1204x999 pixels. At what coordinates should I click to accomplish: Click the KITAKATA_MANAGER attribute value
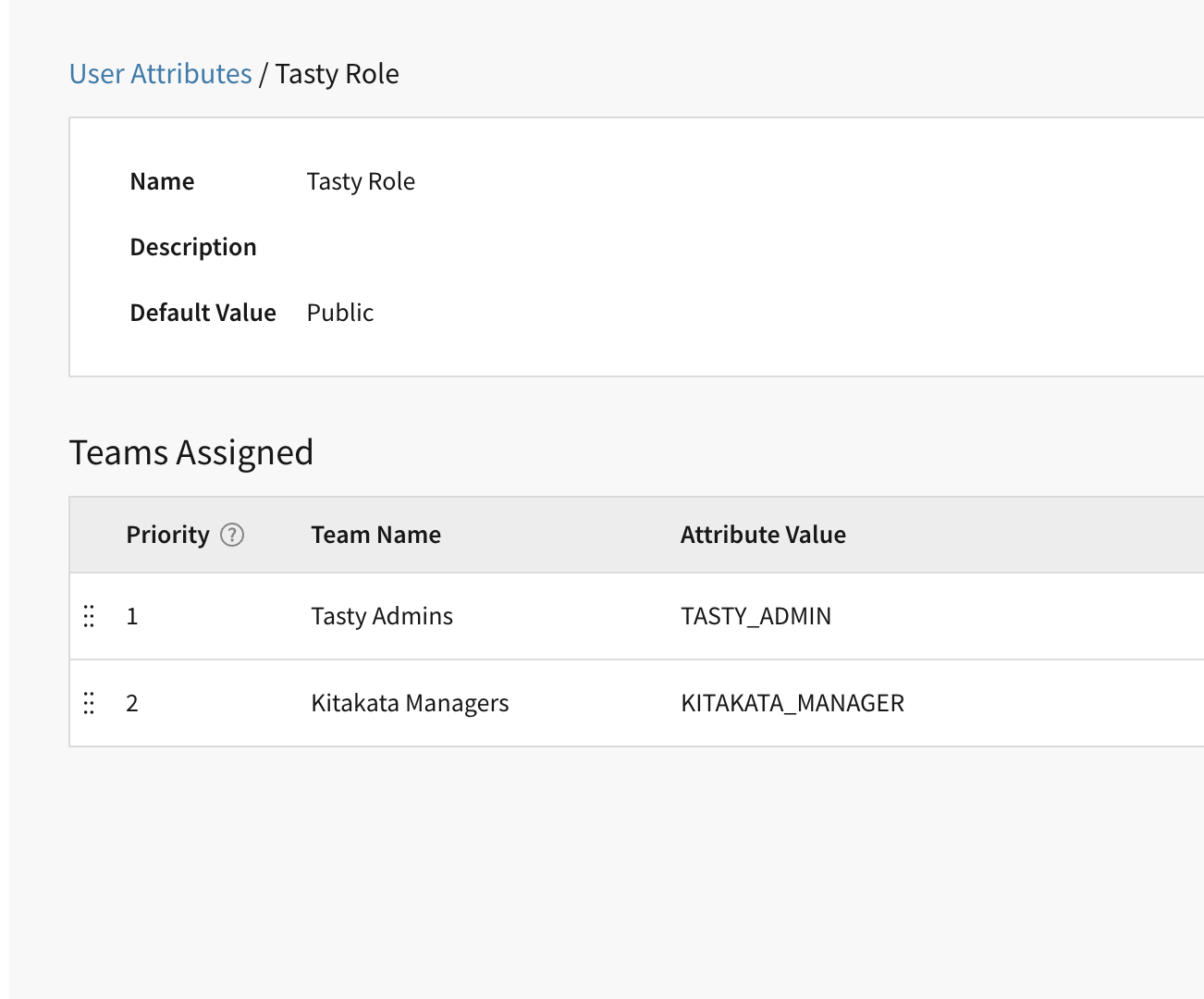click(792, 703)
